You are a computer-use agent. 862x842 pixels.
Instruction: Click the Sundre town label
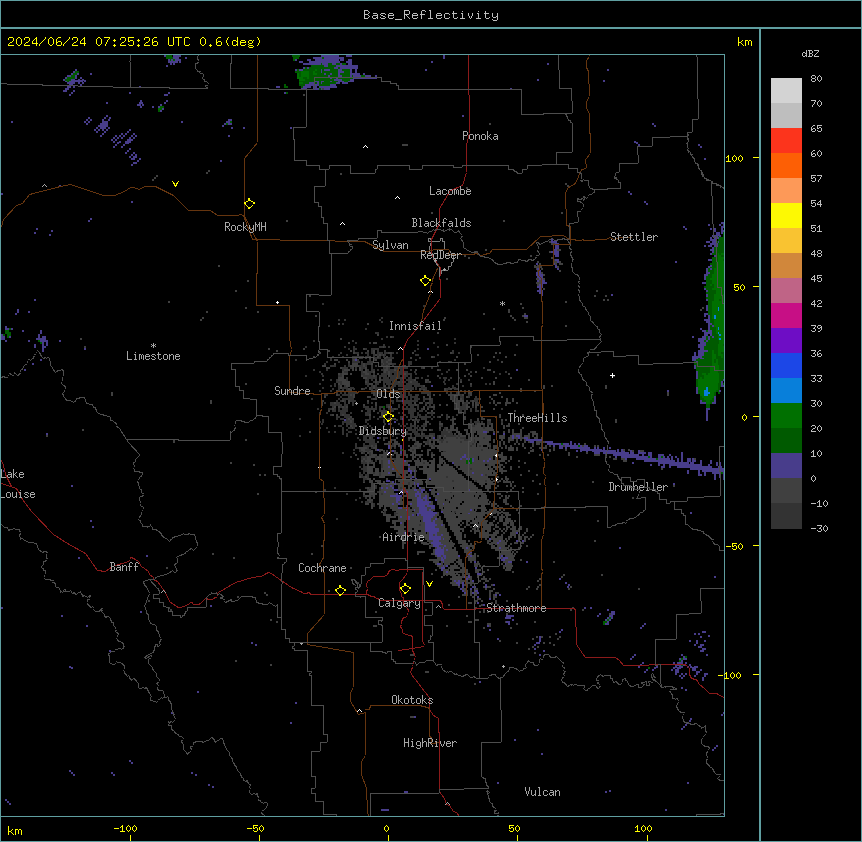(x=292, y=391)
